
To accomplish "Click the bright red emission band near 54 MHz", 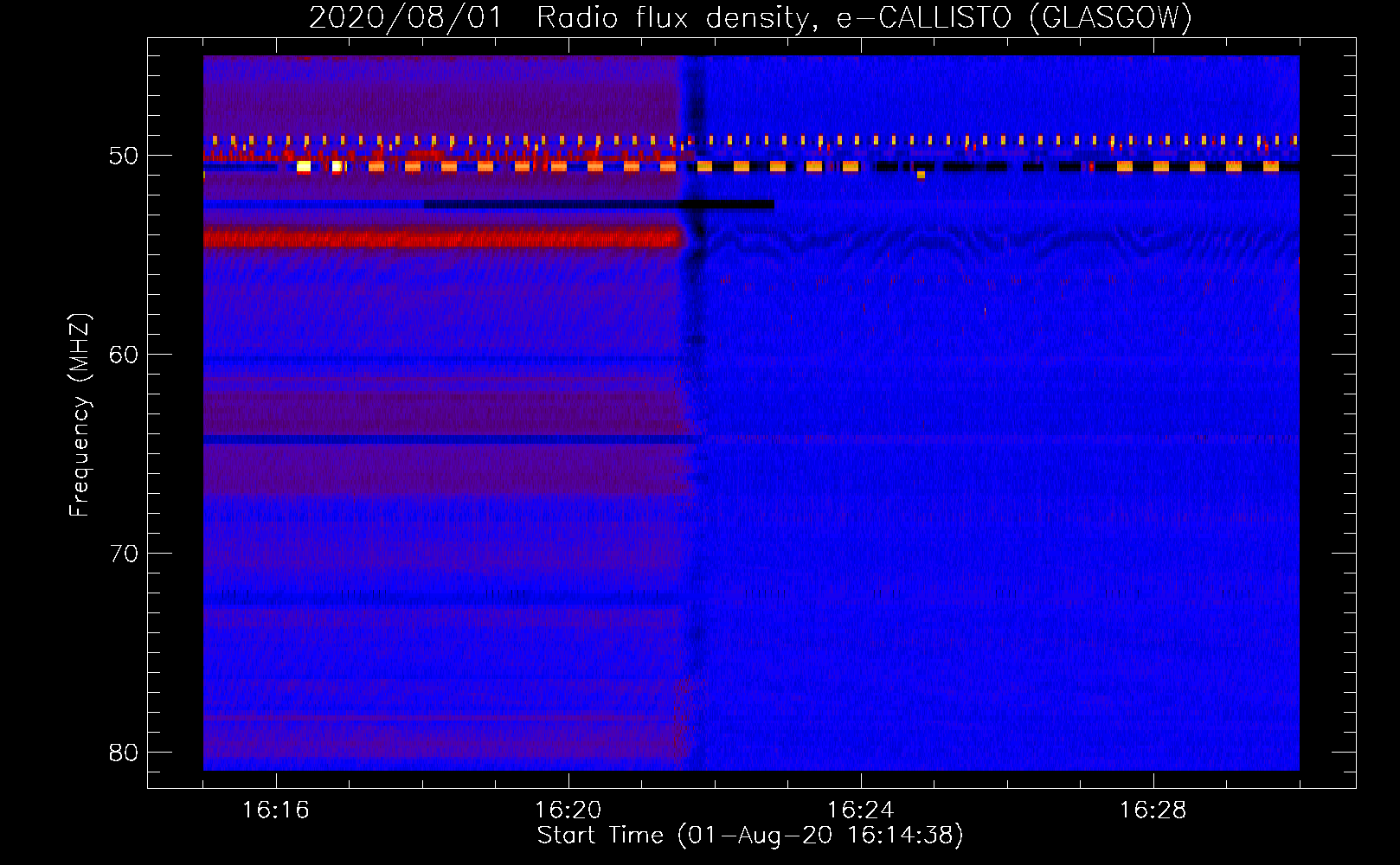I will 443,237.
